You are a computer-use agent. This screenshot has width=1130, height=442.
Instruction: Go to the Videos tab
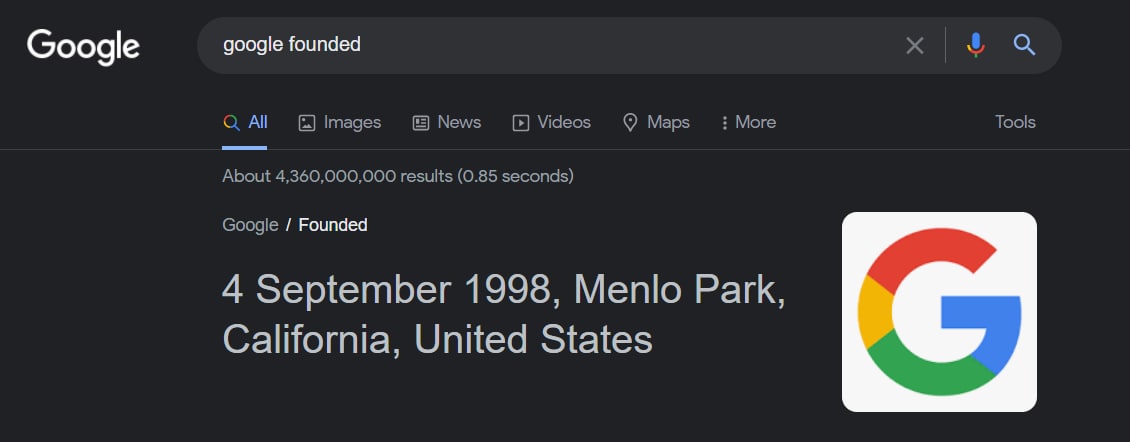551,123
